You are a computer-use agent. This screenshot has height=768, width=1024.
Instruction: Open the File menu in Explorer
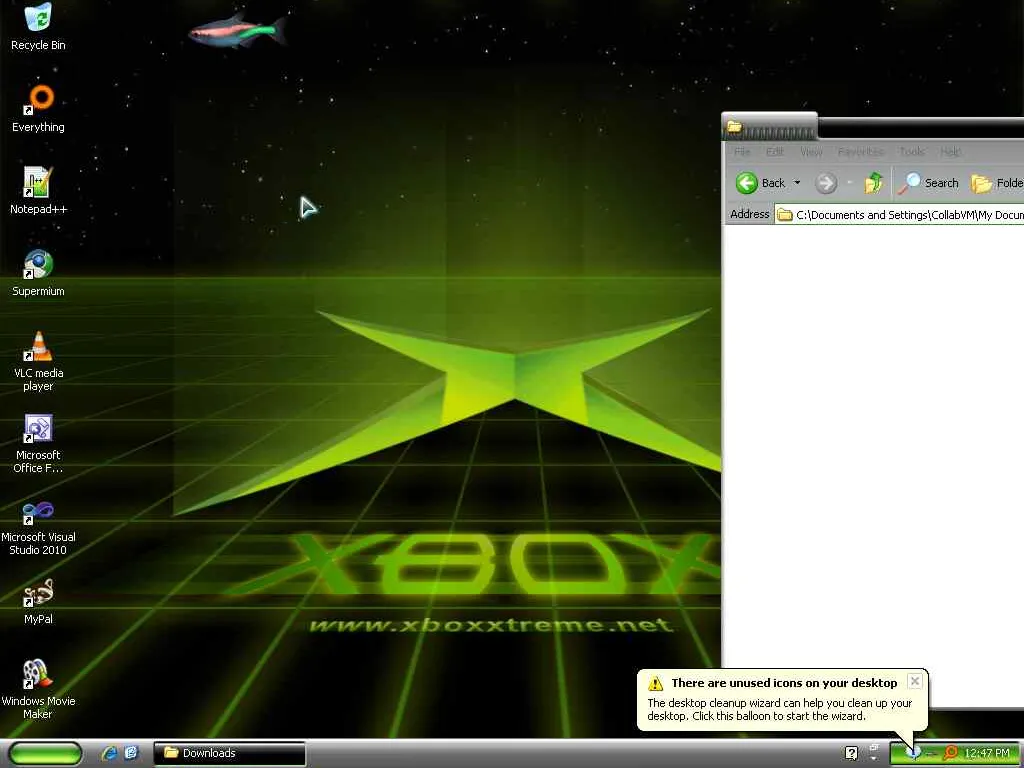(x=742, y=152)
